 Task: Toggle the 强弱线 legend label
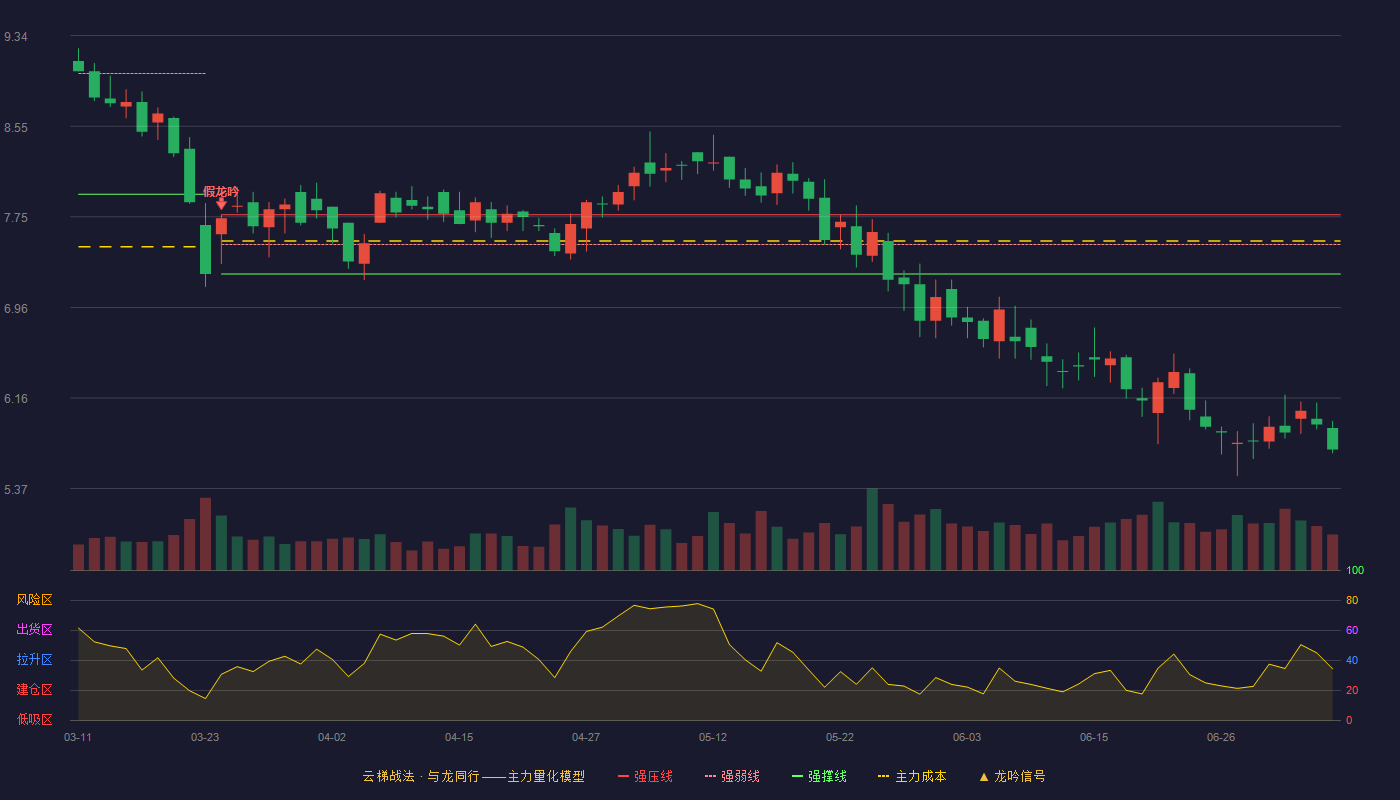740,777
